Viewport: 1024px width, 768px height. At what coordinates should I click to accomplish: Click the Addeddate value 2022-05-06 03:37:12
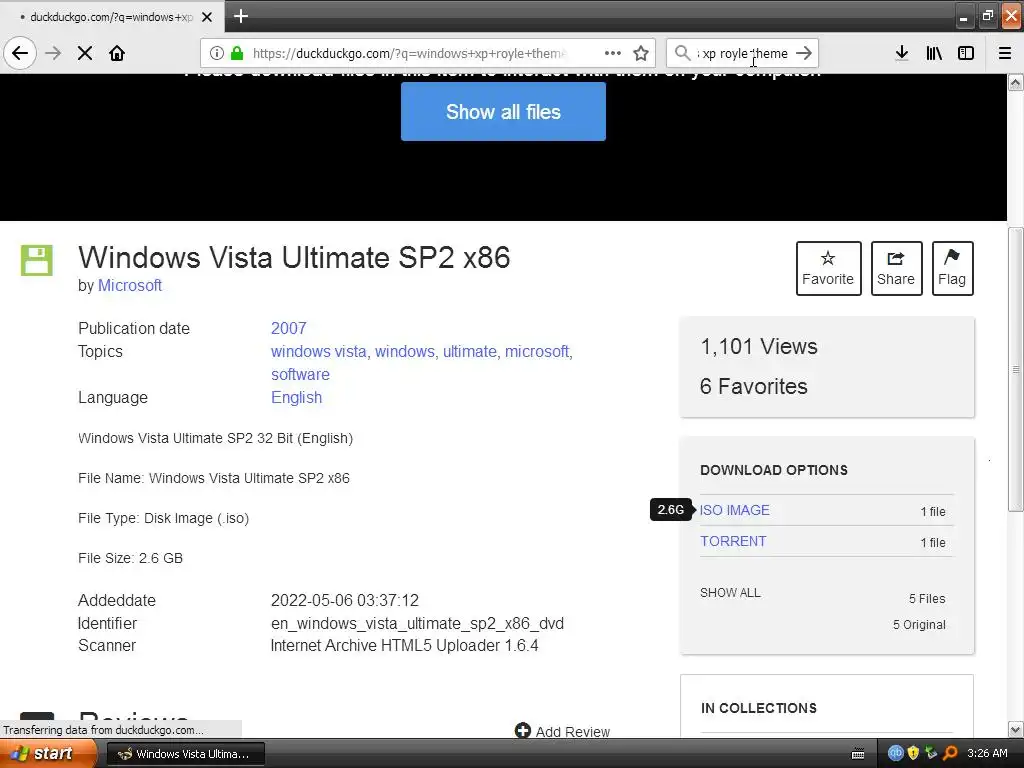[x=345, y=601]
